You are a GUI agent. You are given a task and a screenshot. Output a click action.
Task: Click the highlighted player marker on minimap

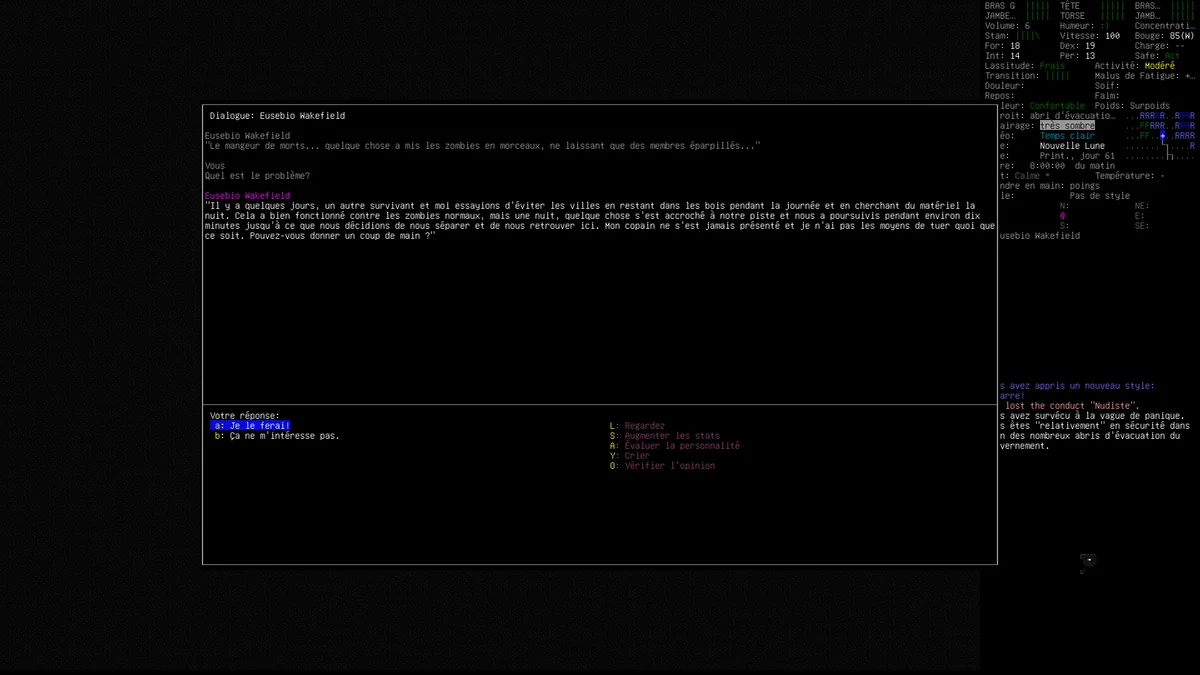tap(1163, 136)
